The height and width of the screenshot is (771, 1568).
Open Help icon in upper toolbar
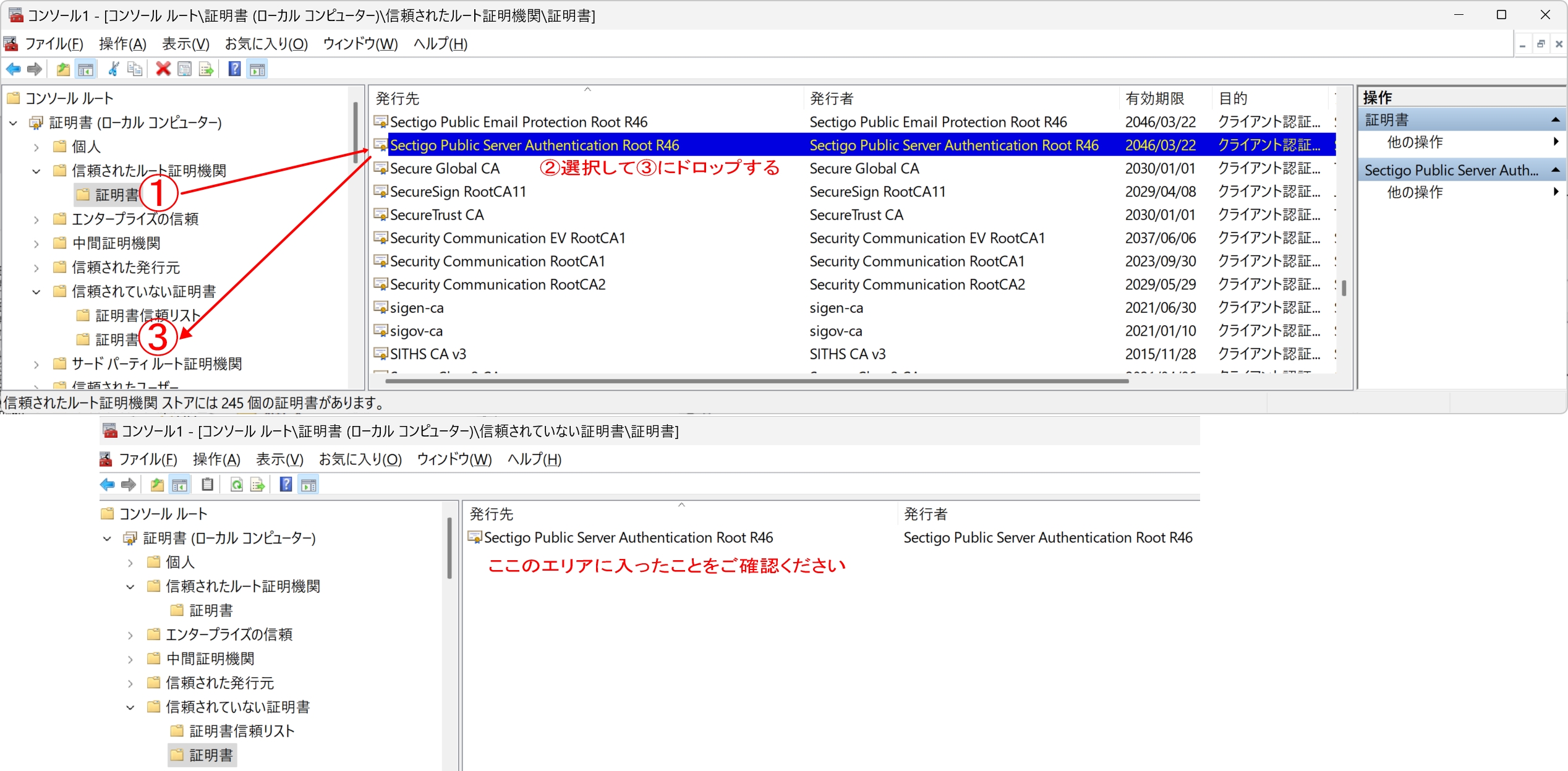point(235,69)
